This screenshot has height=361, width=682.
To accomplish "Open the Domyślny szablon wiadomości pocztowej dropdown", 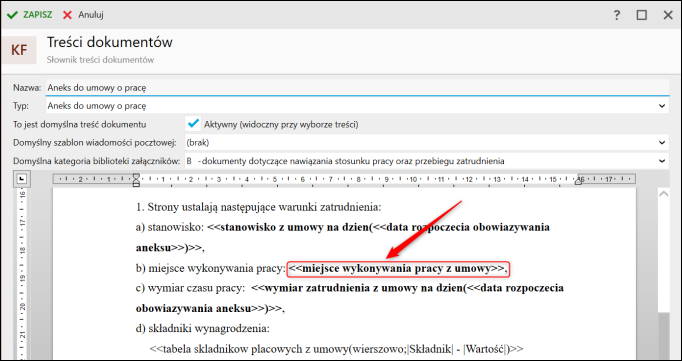I will pyautogui.click(x=662, y=142).
